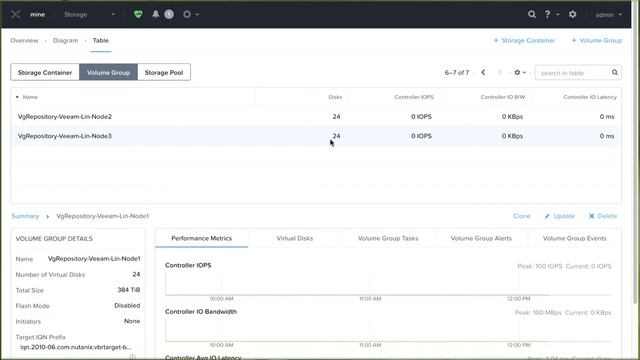Add a new Volume Group
This screenshot has width=640, height=360.
point(597,40)
